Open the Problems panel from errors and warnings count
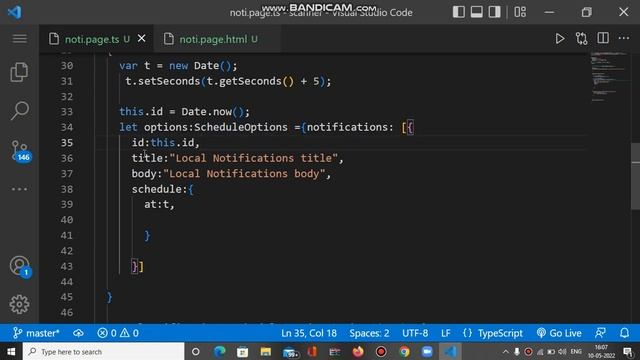 coord(118,333)
